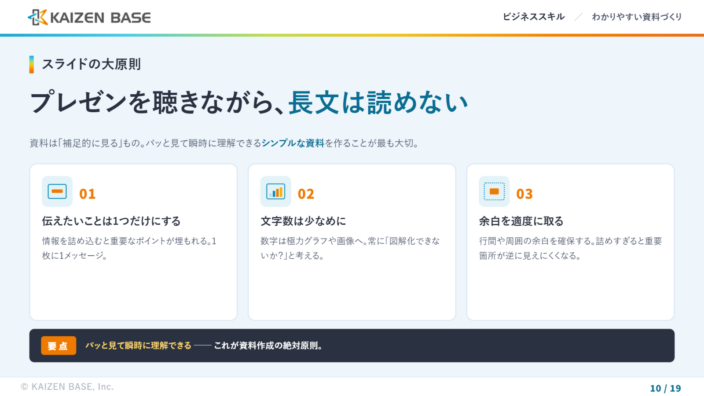Click the yellow パッと見て瞬時に理解できる text
The width and height of the screenshot is (704, 396).
(x=138, y=346)
